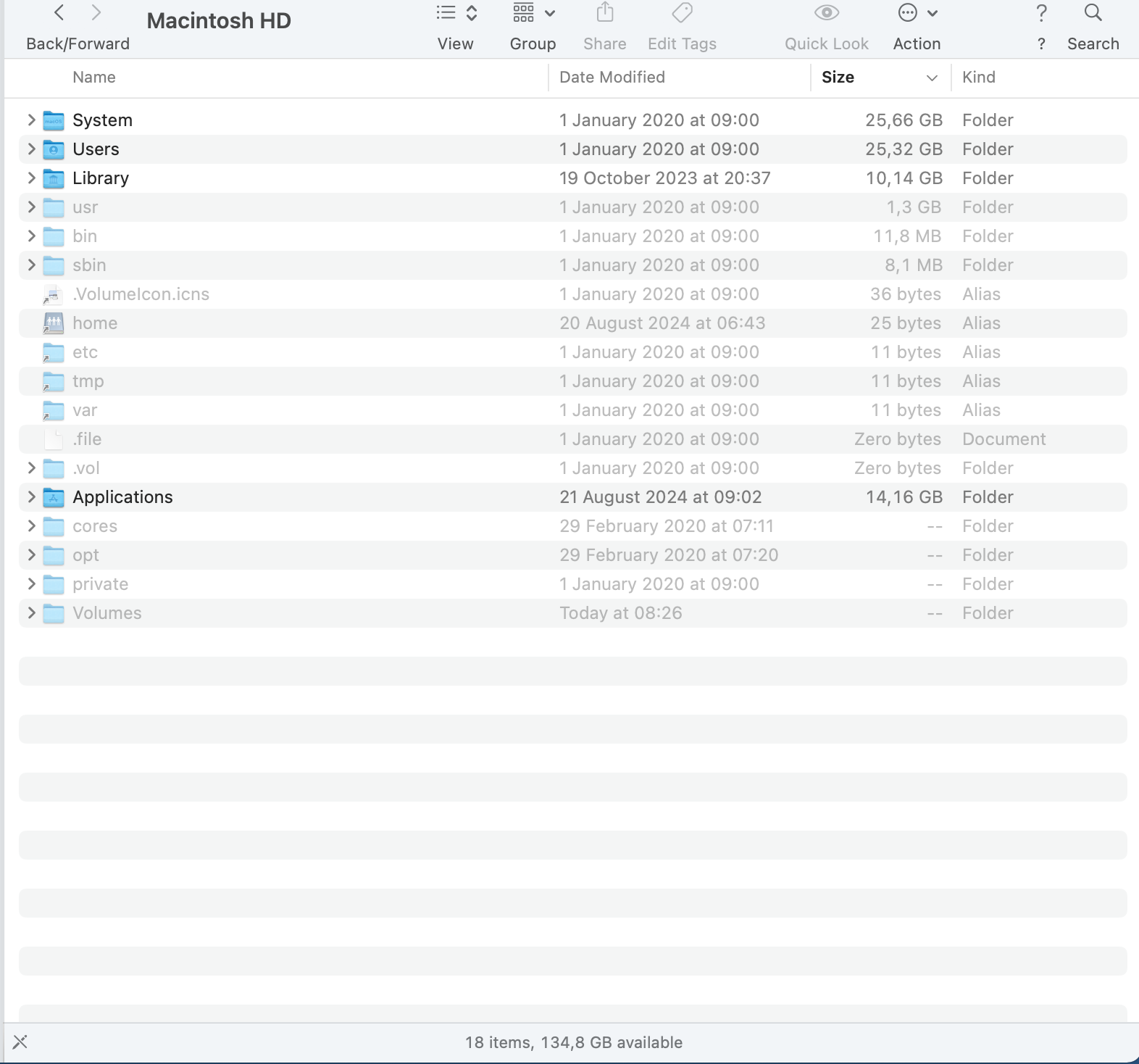Screen dimensions: 1139x1064
Task: Select the .vol row name
Action: tap(86, 468)
